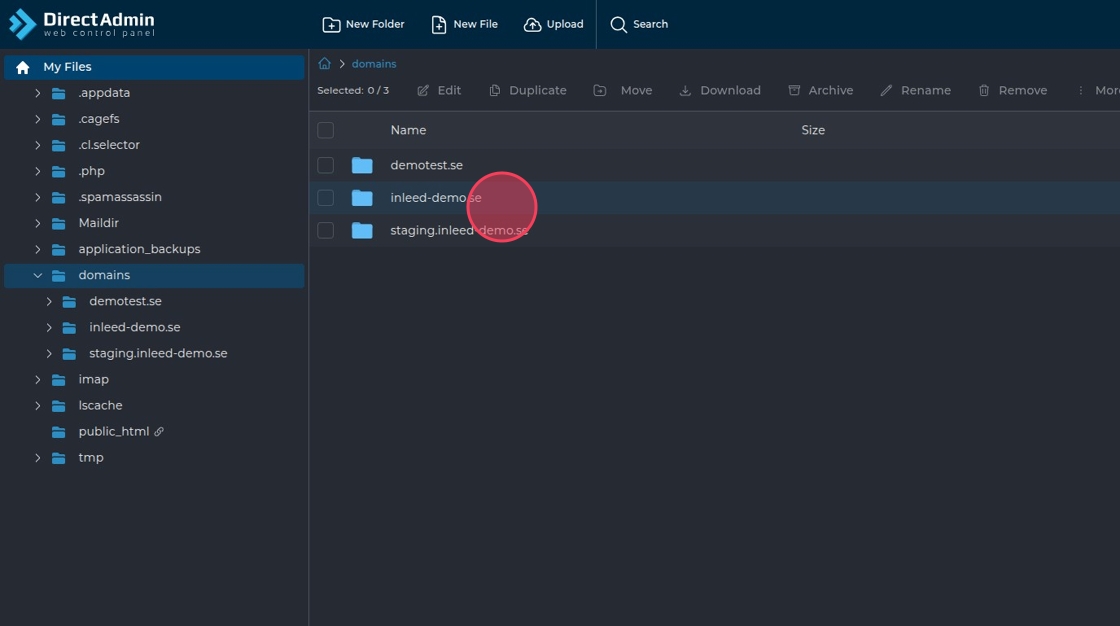Open application_backups in the tree
1120x626 pixels.
click(x=139, y=249)
